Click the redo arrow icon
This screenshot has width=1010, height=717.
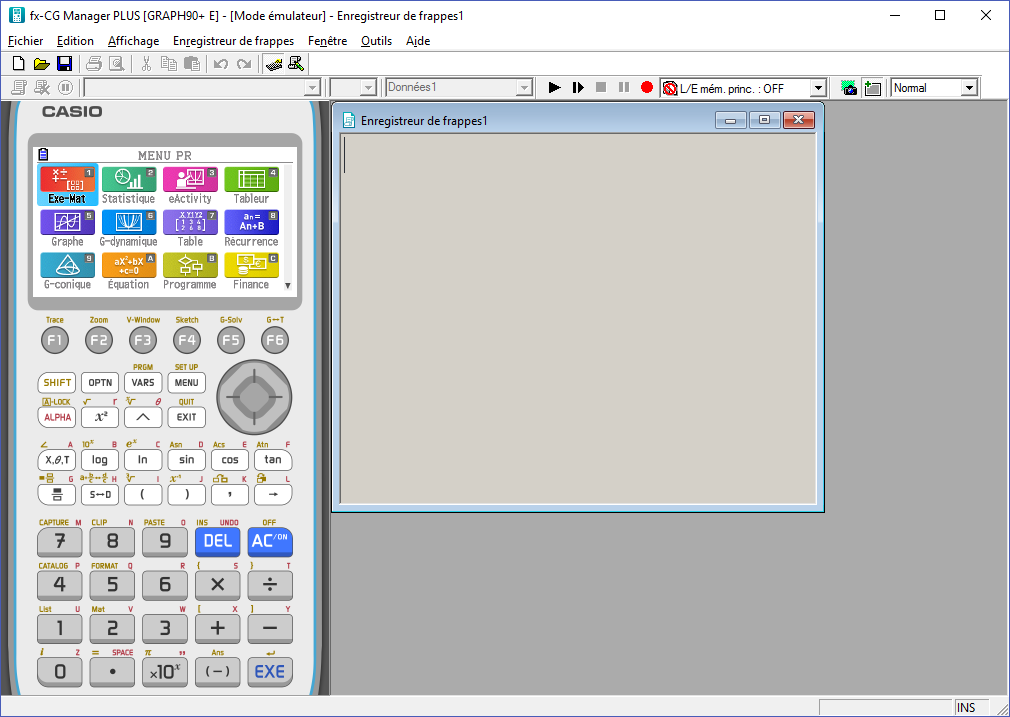[243, 64]
